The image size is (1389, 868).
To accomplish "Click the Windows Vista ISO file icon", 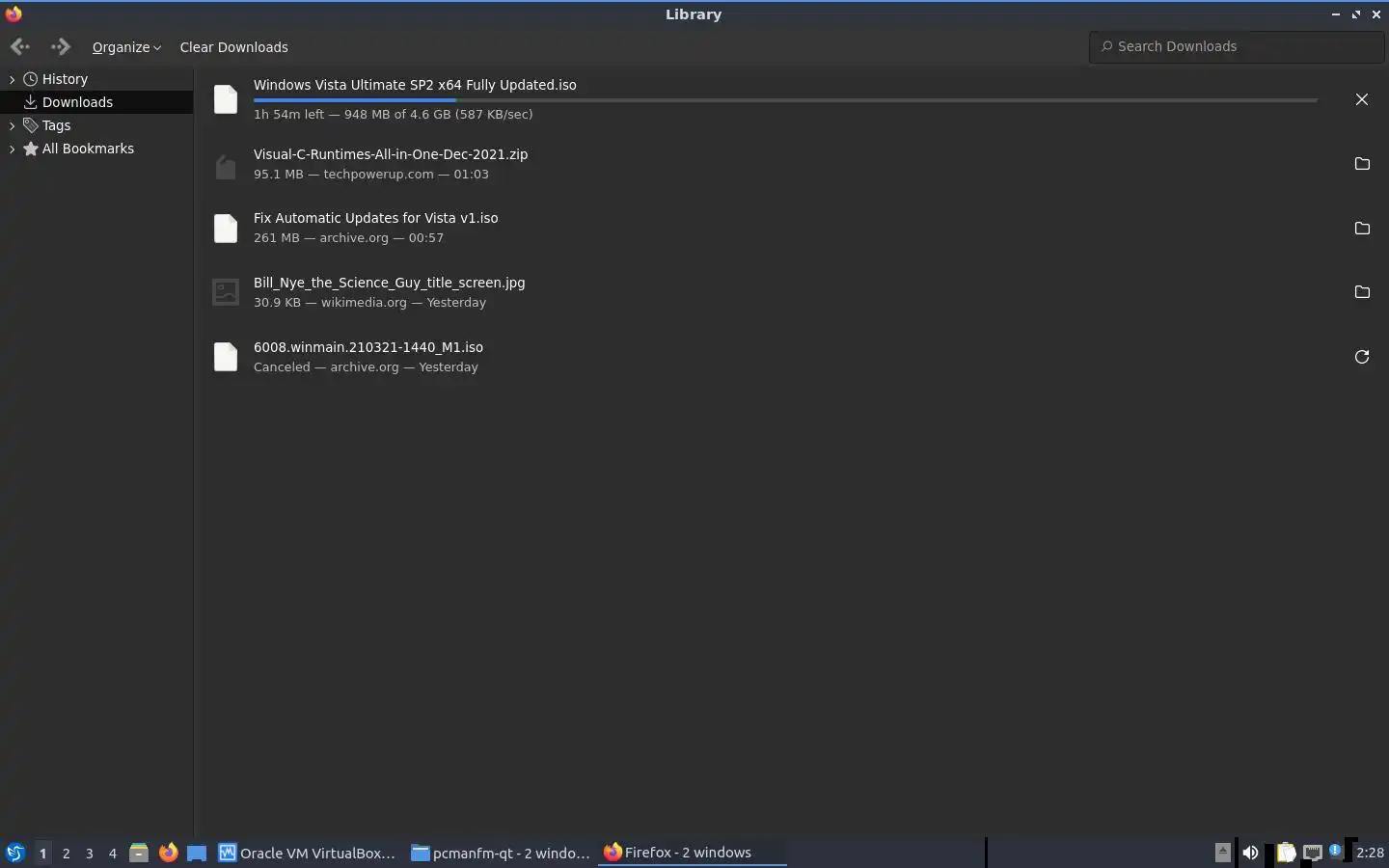I will tap(225, 99).
